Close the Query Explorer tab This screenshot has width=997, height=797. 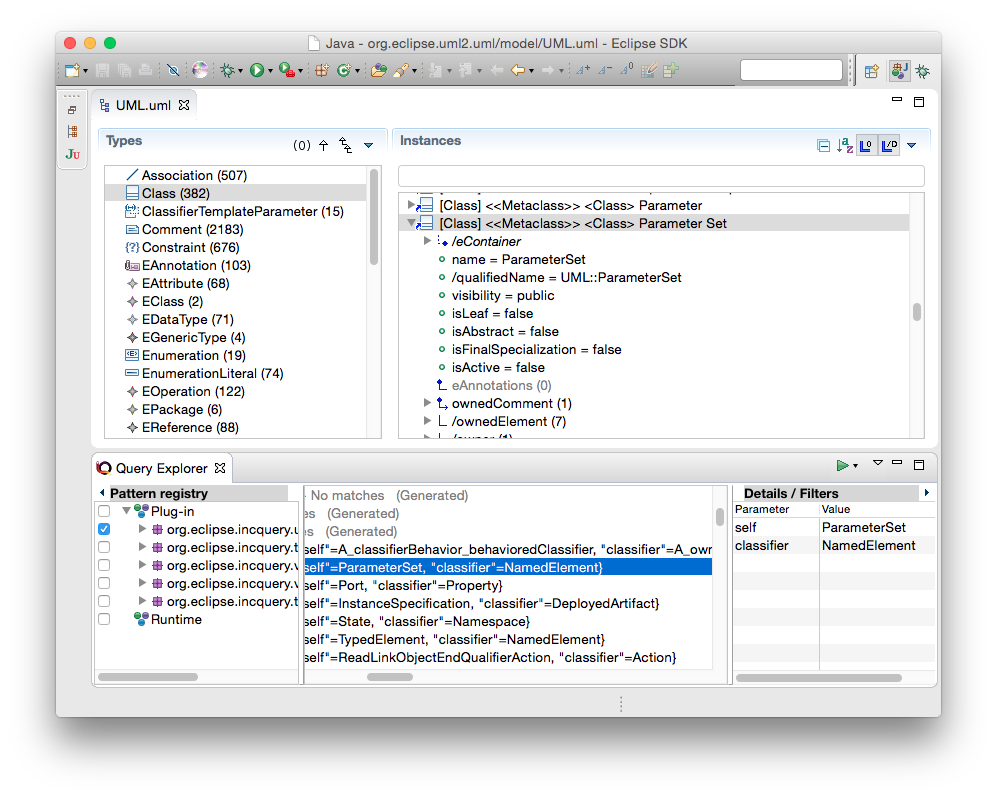click(220, 468)
